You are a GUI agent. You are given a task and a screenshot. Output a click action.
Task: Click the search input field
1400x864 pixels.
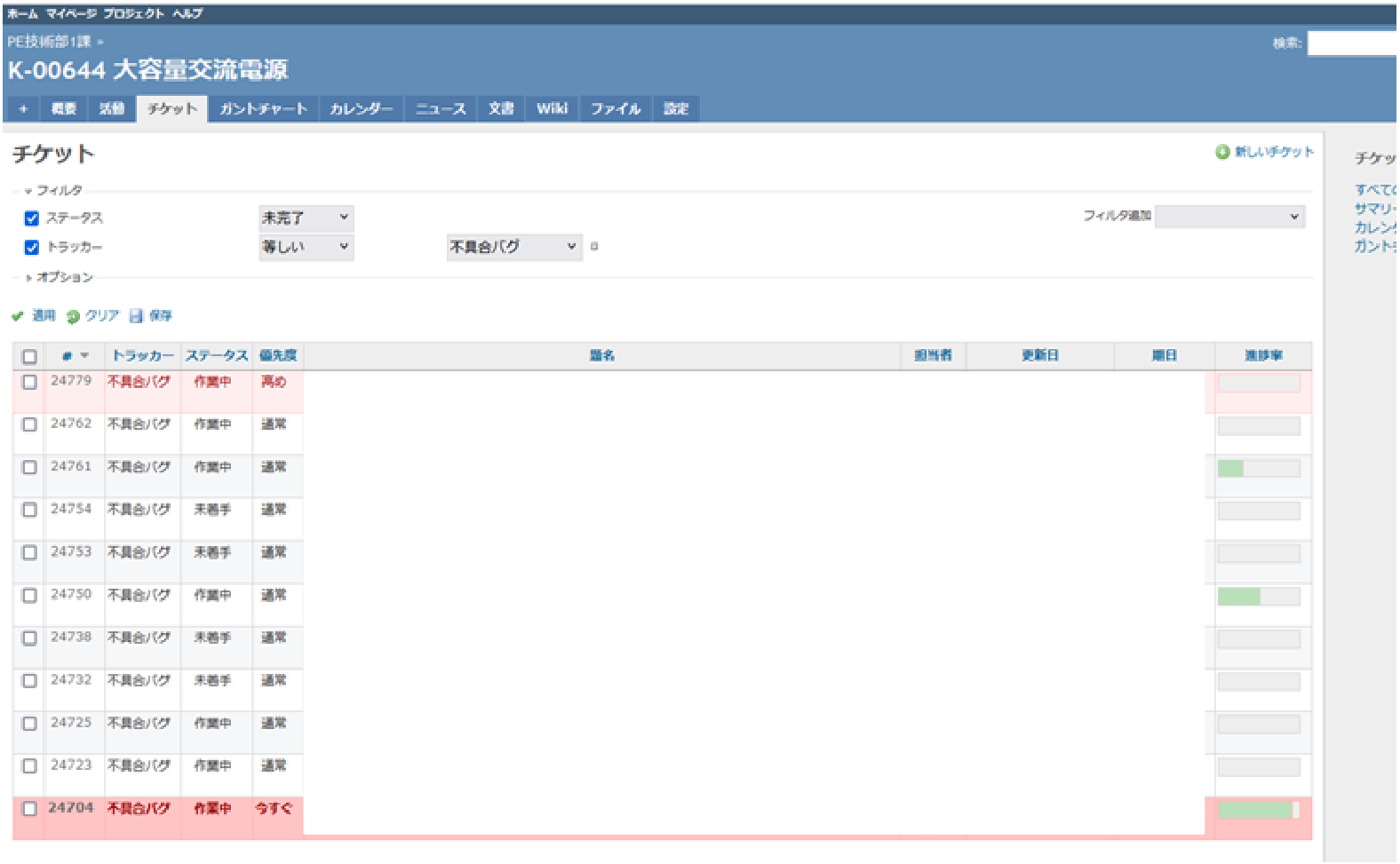1352,44
